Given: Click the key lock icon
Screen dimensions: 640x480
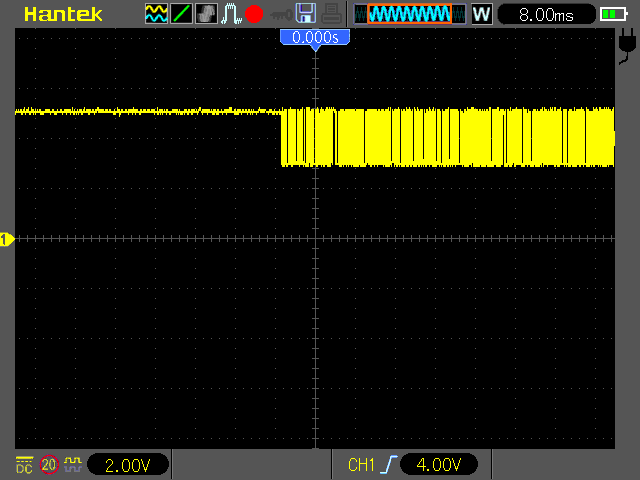Looking at the screenshot, I should pos(281,16).
